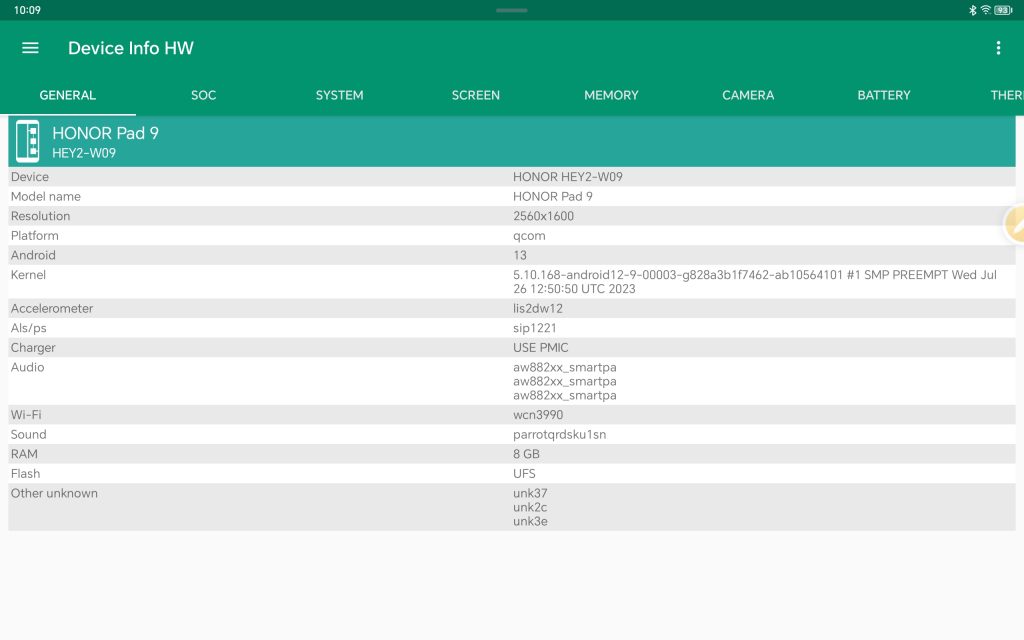Tap the HONOR Pad 9 device icon
Viewport: 1024px width, 640px height.
pos(28,142)
